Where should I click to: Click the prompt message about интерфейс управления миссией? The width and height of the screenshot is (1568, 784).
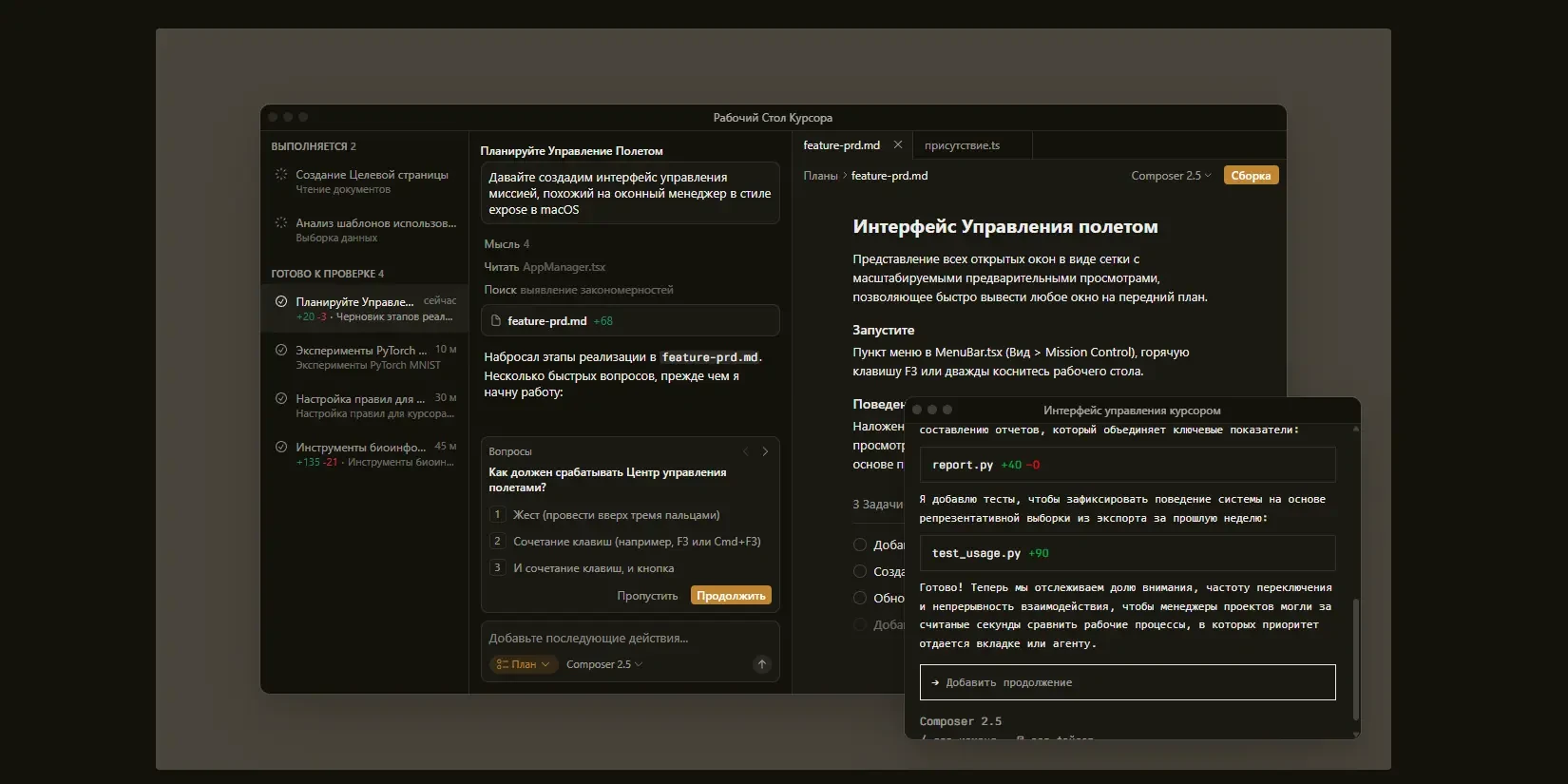pyautogui.click(x=630, y=193)
